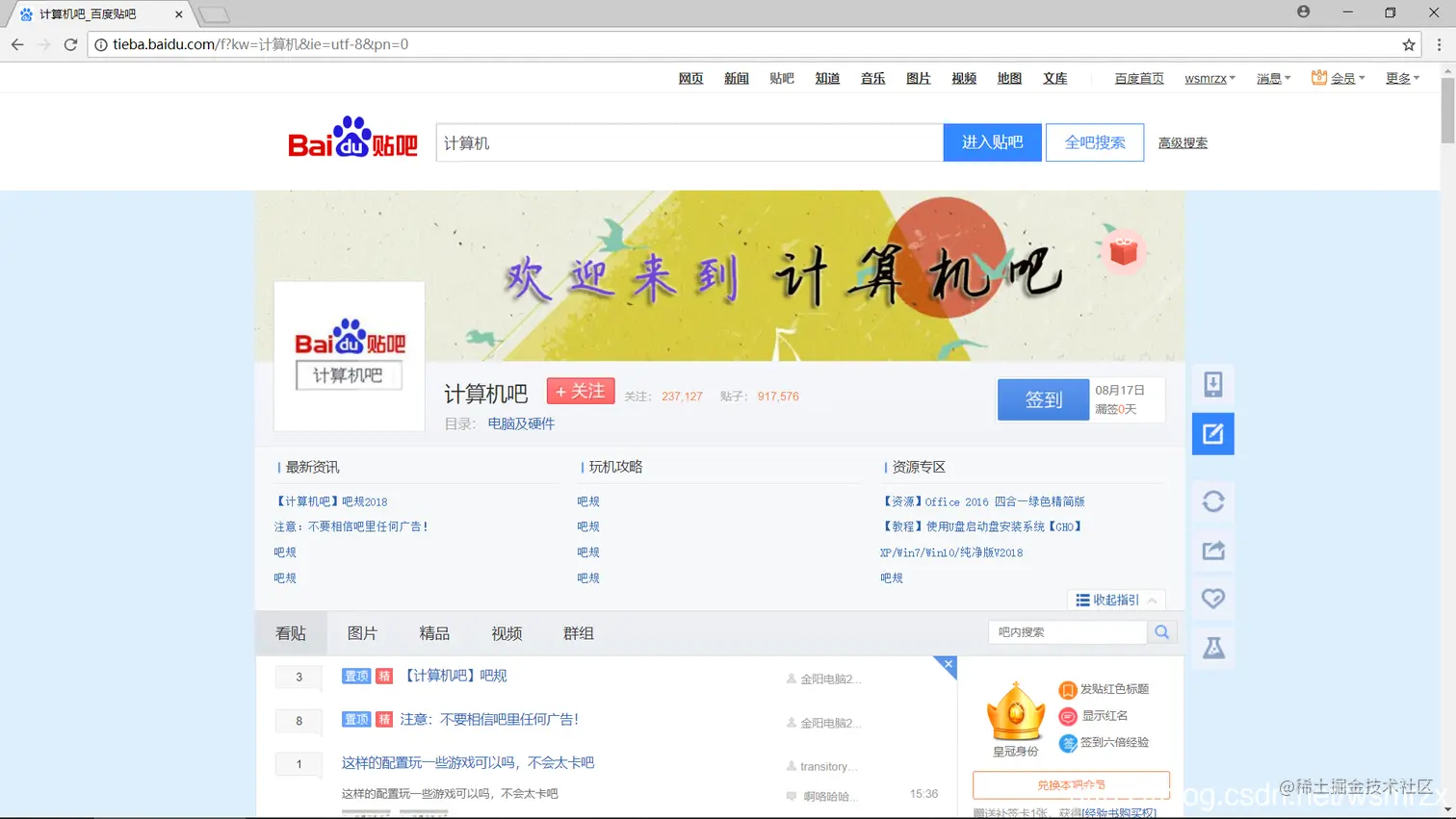This screenshot has width=1456, height=819.
Task: Switch to the 图片 tab
Action: tap(363, 632)
